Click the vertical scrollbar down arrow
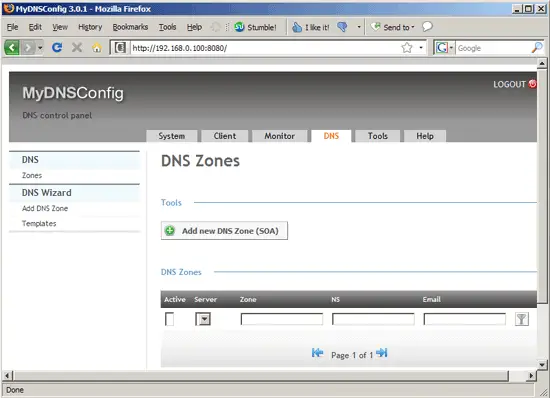This screenshot has height=398, width=550. (x=542, y=365)
